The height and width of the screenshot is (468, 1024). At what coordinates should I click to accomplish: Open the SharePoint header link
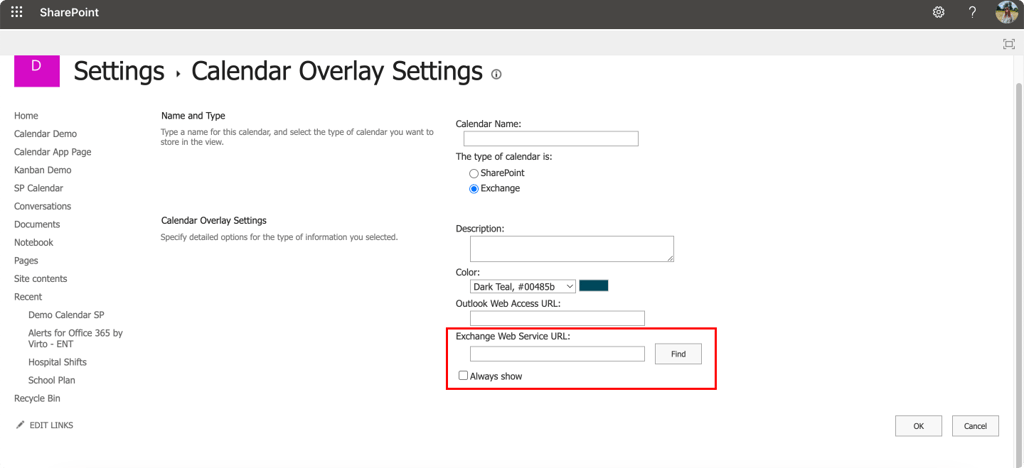[69, 12]
